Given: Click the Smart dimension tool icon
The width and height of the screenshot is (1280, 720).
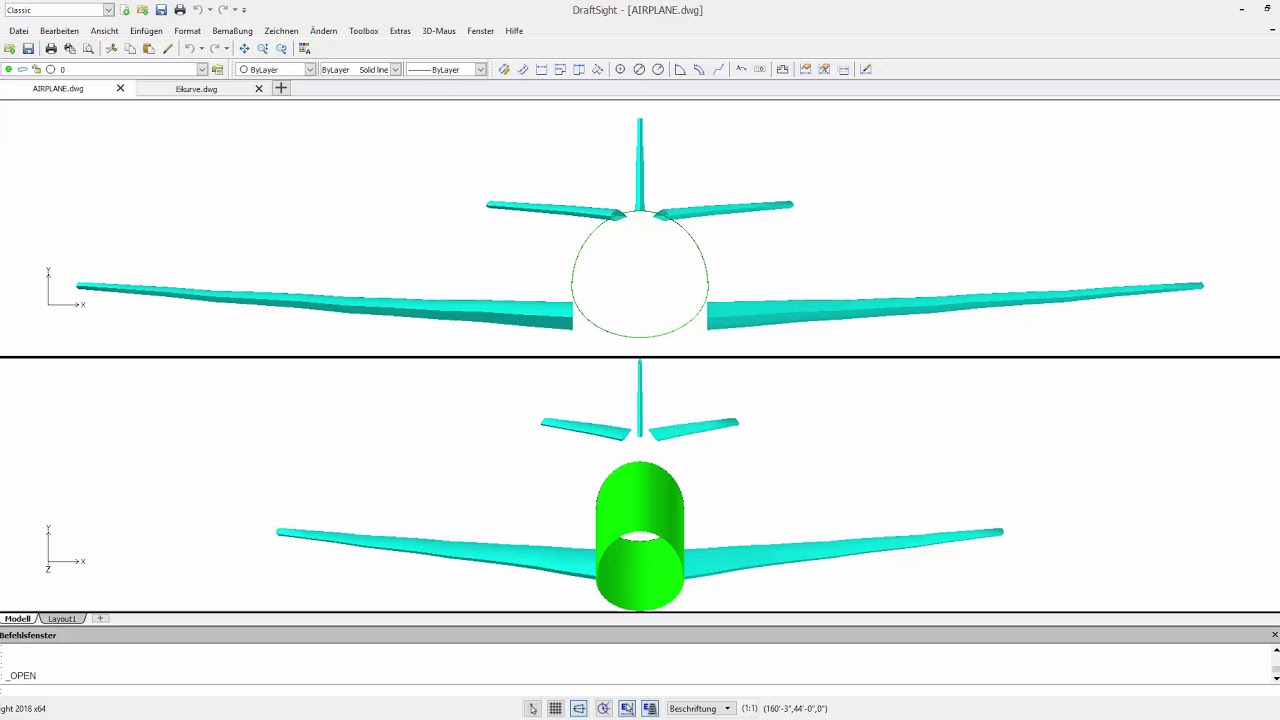Looking at the screenshot, I should 504,70.
